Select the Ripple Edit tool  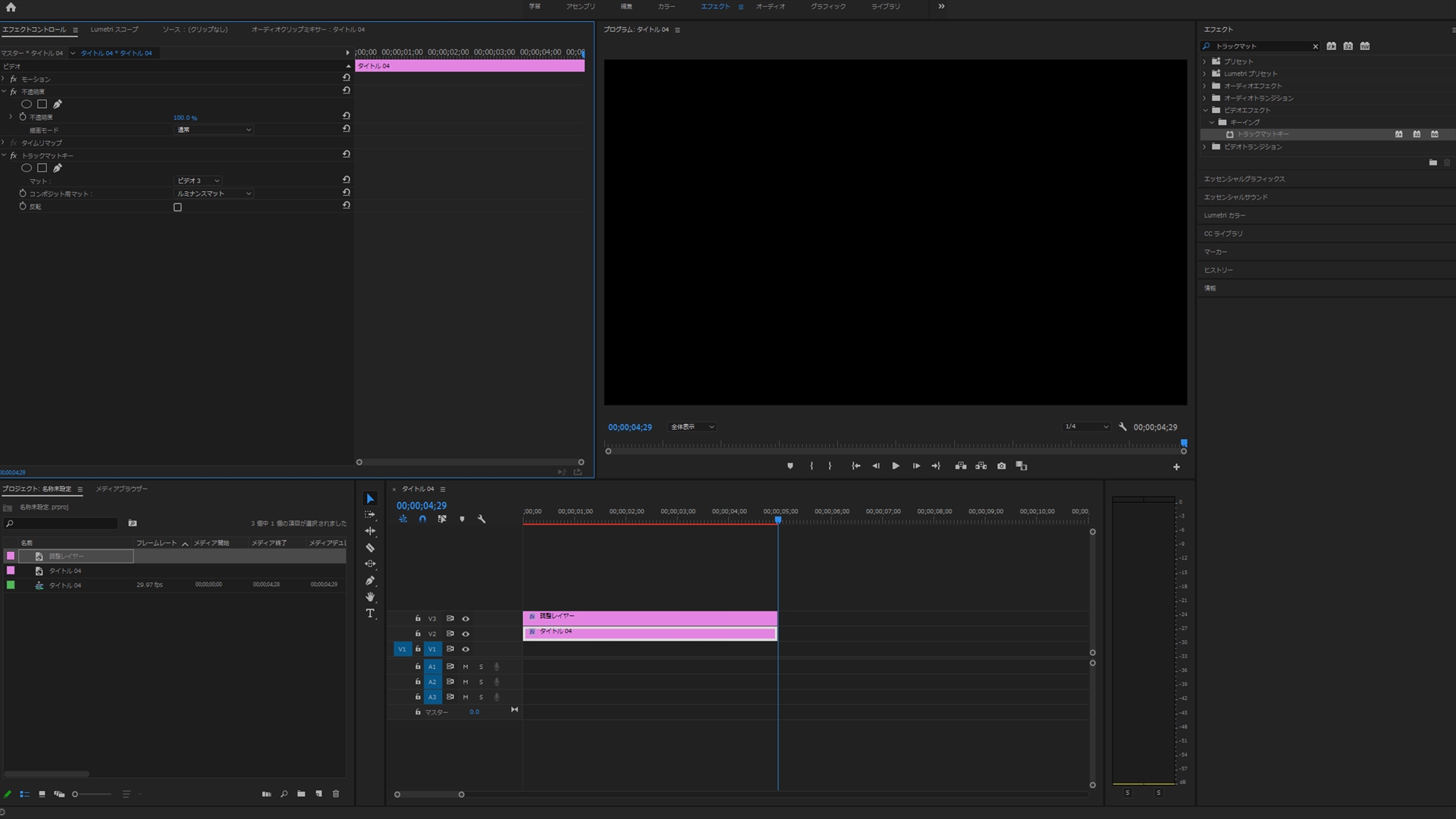[370, 531]
